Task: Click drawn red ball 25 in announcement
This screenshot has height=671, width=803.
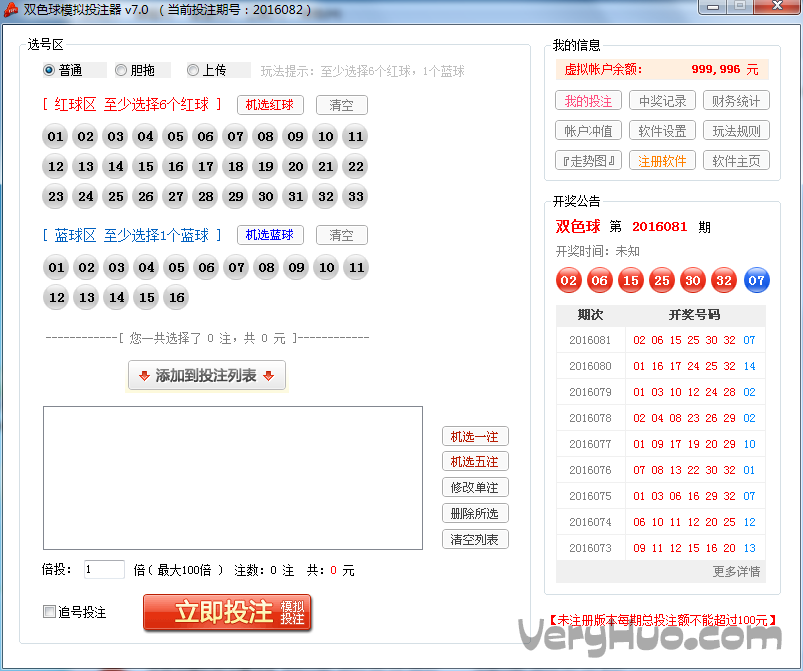Action: point(662,280)
